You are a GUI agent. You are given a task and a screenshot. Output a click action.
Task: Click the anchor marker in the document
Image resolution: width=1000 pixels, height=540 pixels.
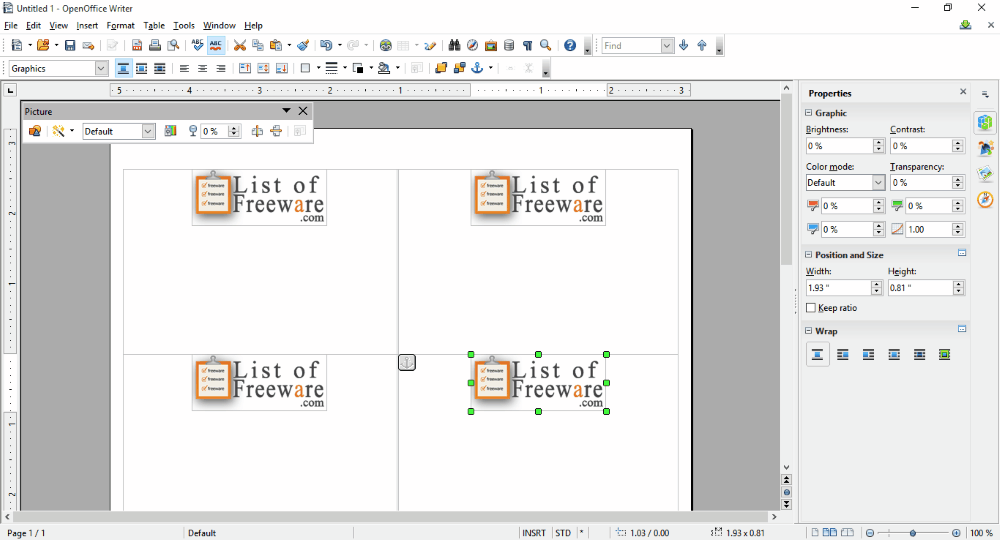click(407, 362)
